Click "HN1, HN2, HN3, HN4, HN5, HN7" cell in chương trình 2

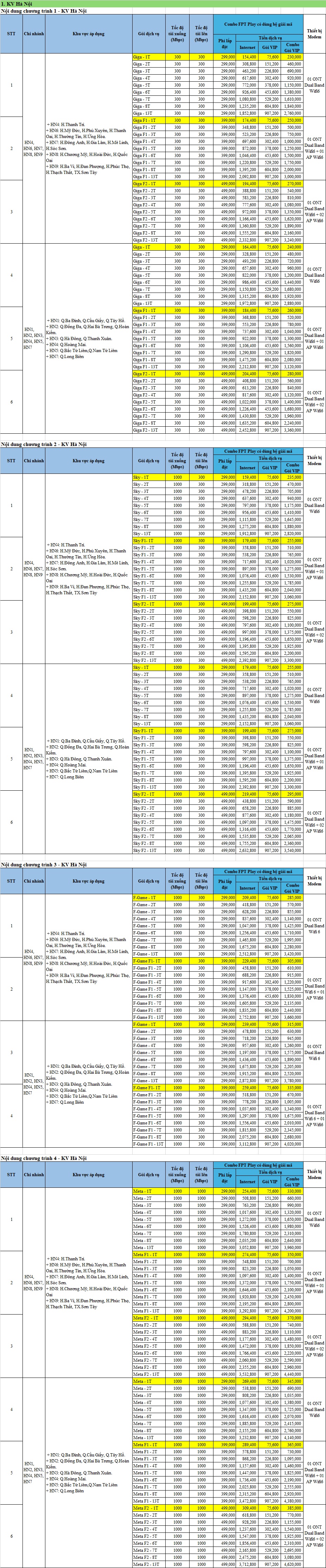pyautogui.click(x=33, y=759)
